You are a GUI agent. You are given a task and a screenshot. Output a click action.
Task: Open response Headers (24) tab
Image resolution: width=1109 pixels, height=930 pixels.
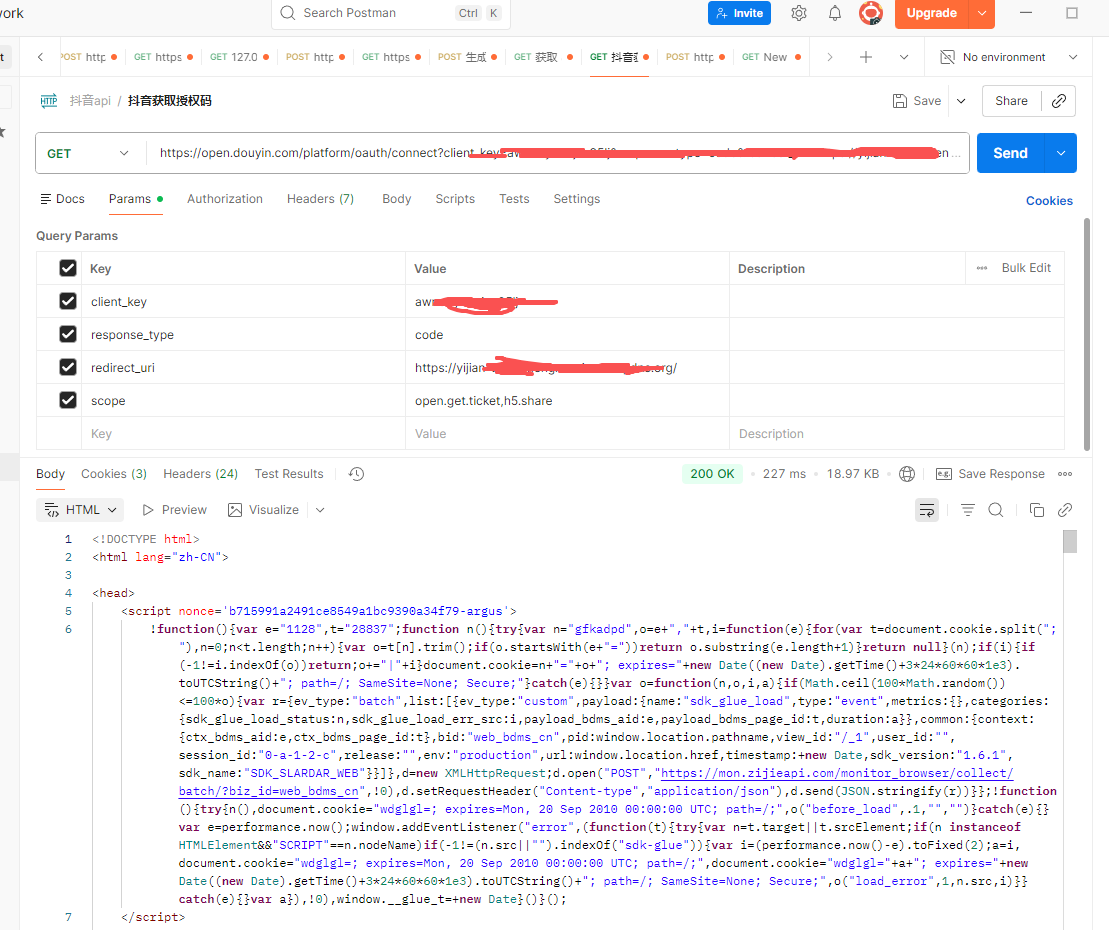(200, 474)
